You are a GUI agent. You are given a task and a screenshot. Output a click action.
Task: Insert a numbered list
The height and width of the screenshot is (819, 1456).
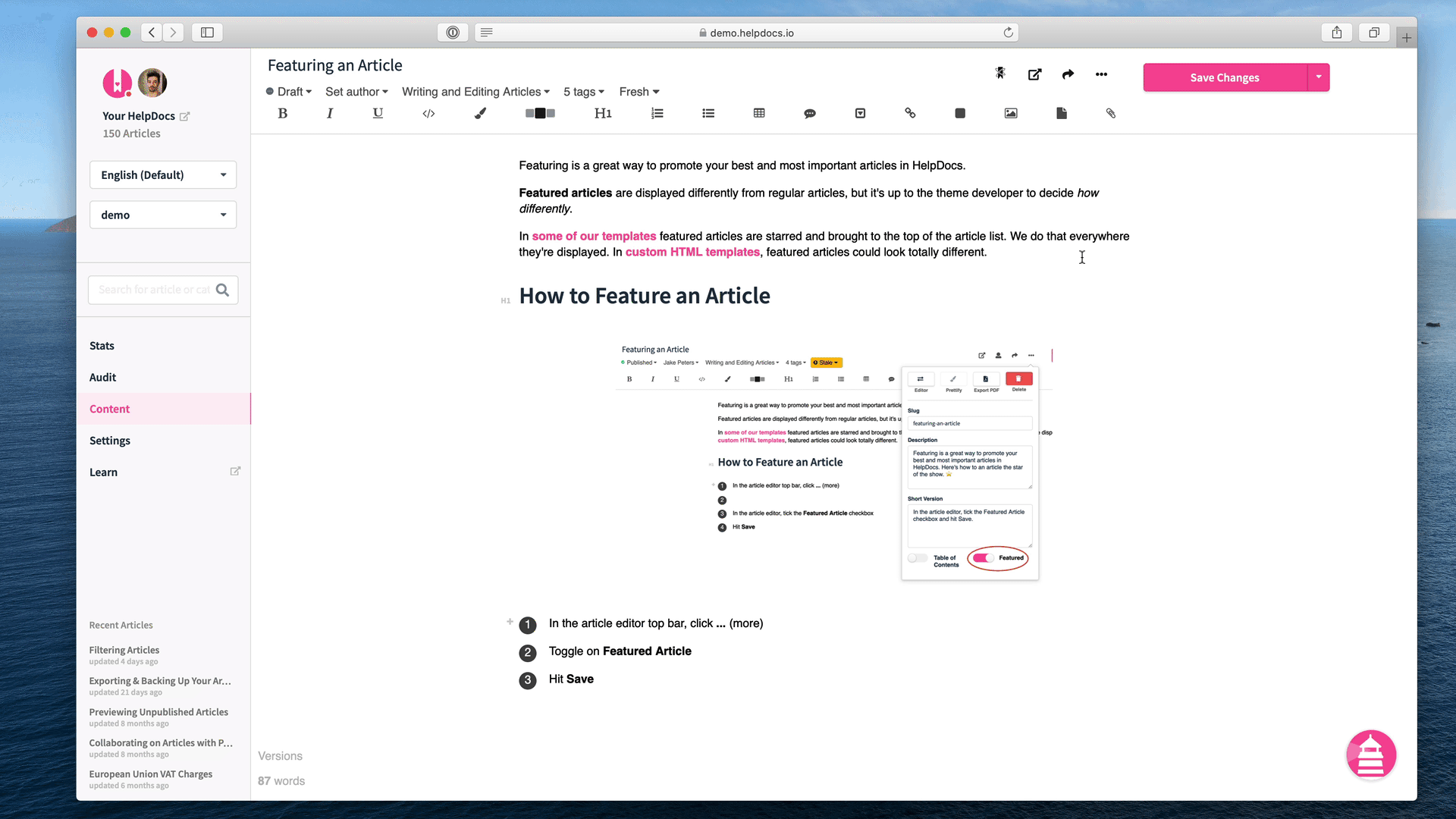click(657, 113)
